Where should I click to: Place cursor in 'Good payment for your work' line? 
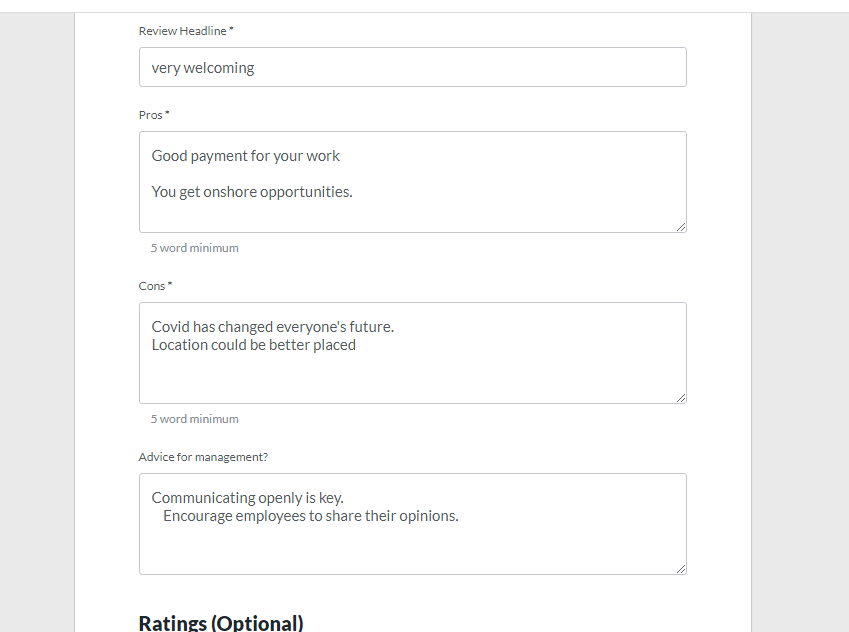(246, 156)
